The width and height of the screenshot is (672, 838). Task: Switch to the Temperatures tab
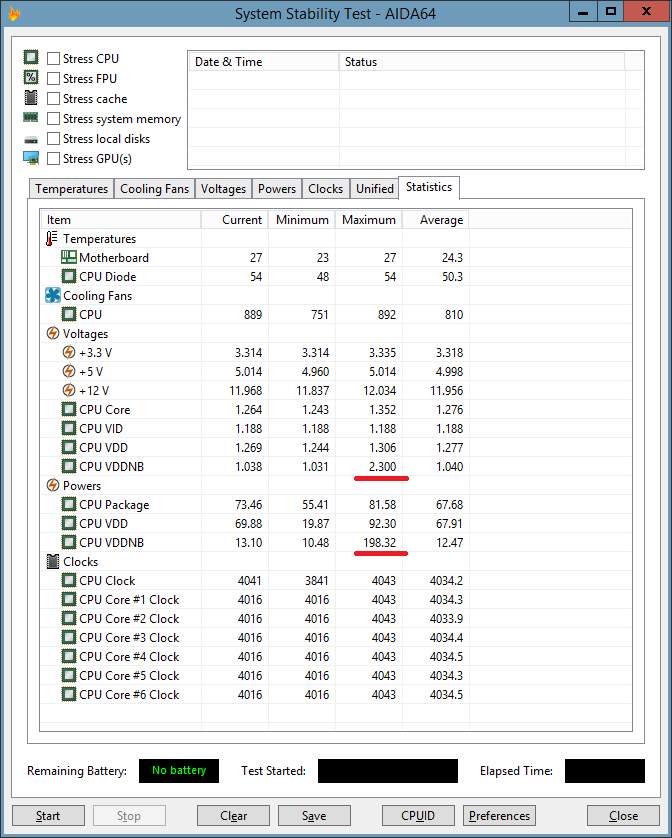point(71,189)
